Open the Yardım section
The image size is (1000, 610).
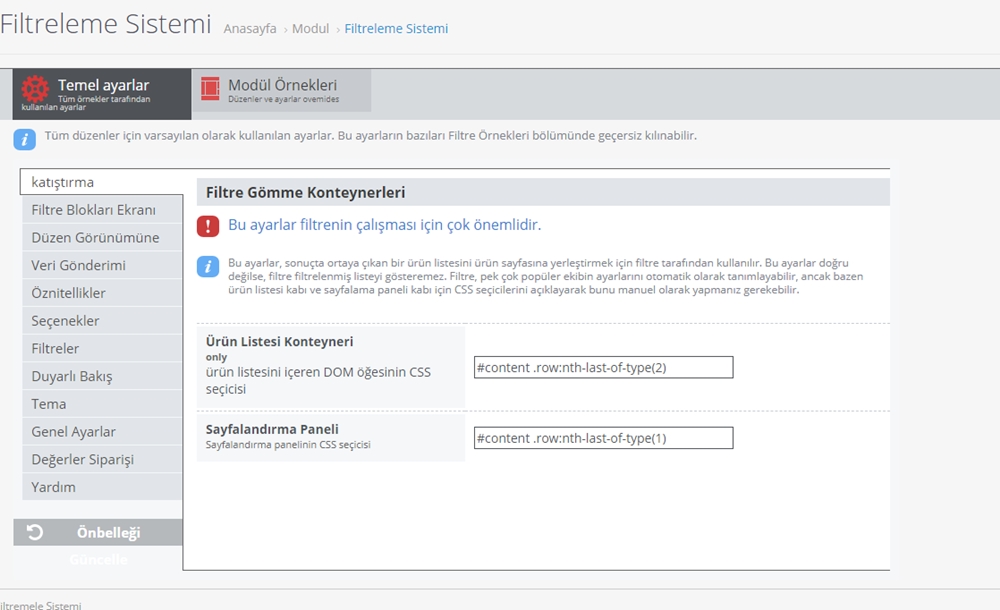pos(102,487)
